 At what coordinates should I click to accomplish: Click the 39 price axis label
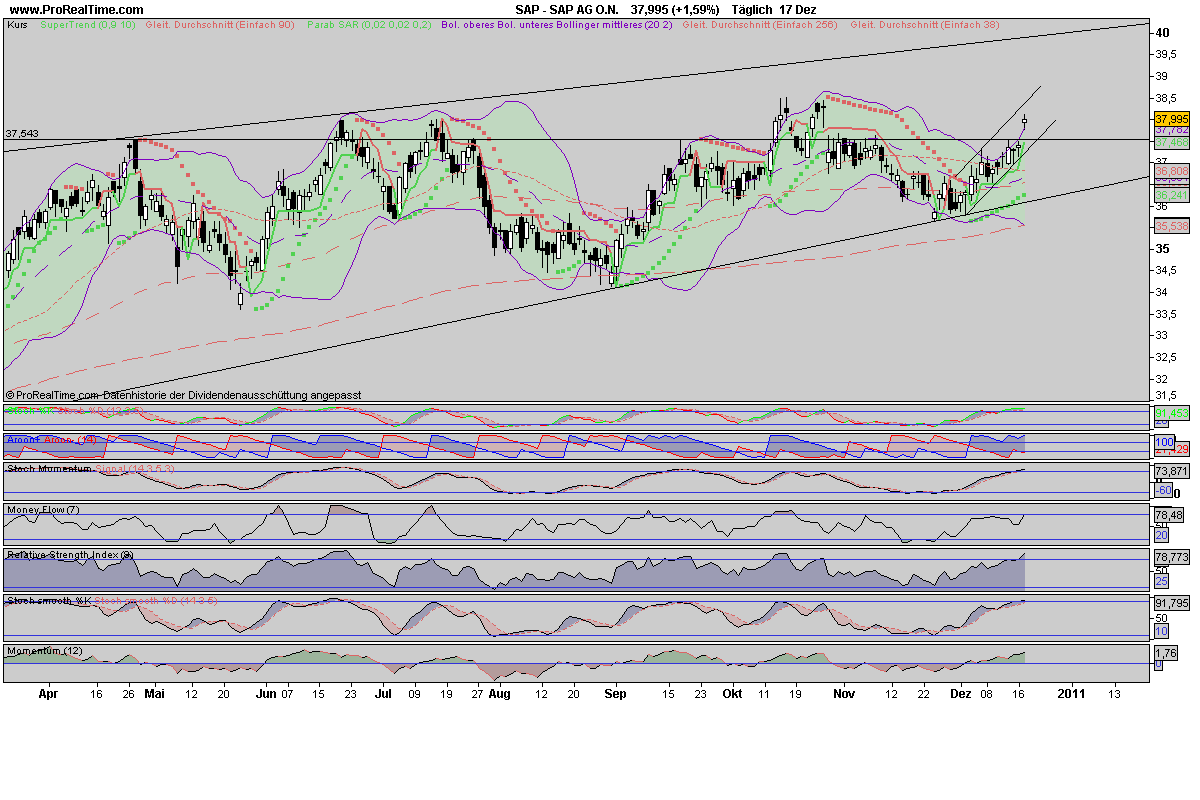coord(1162,76)
